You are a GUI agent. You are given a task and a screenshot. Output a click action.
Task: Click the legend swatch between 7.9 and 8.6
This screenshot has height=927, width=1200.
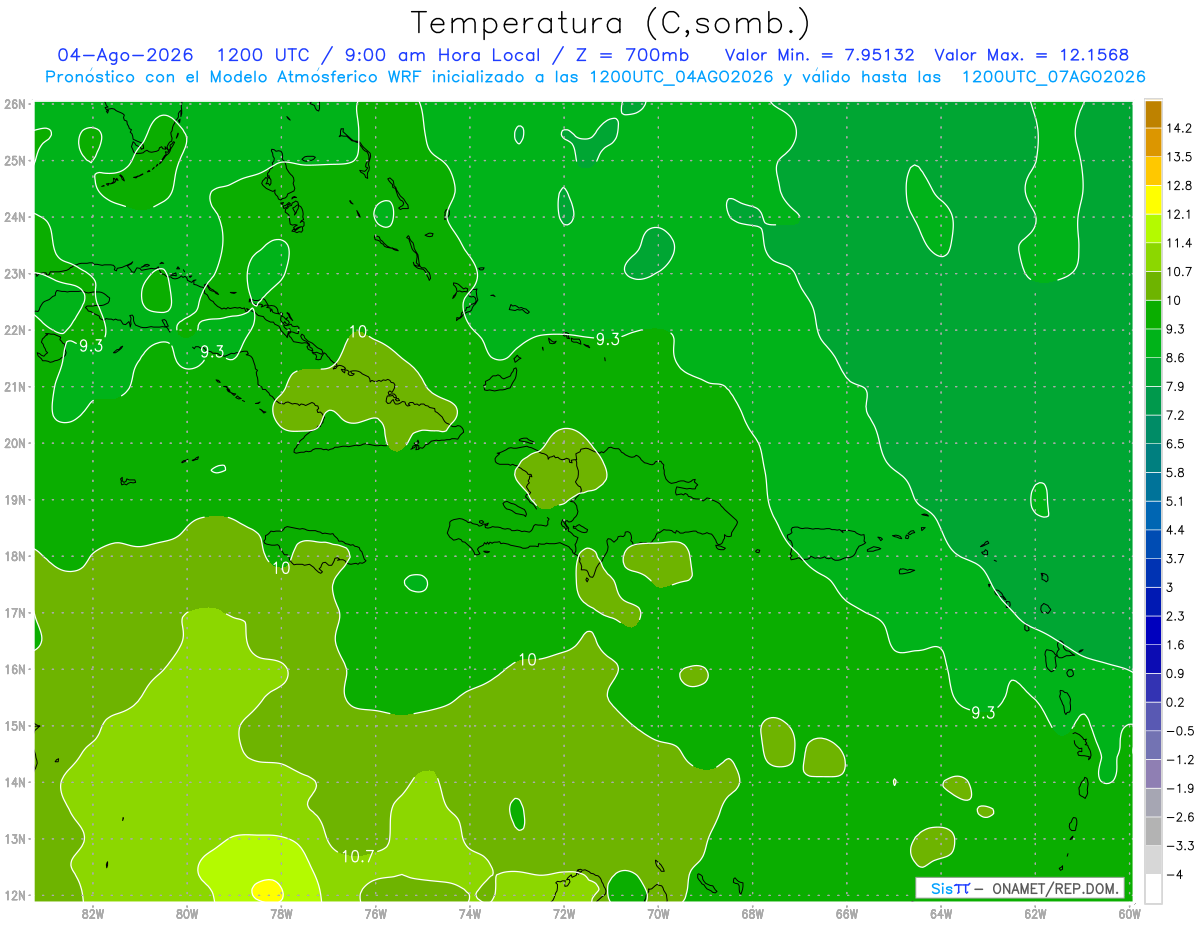coord(1153,372)
